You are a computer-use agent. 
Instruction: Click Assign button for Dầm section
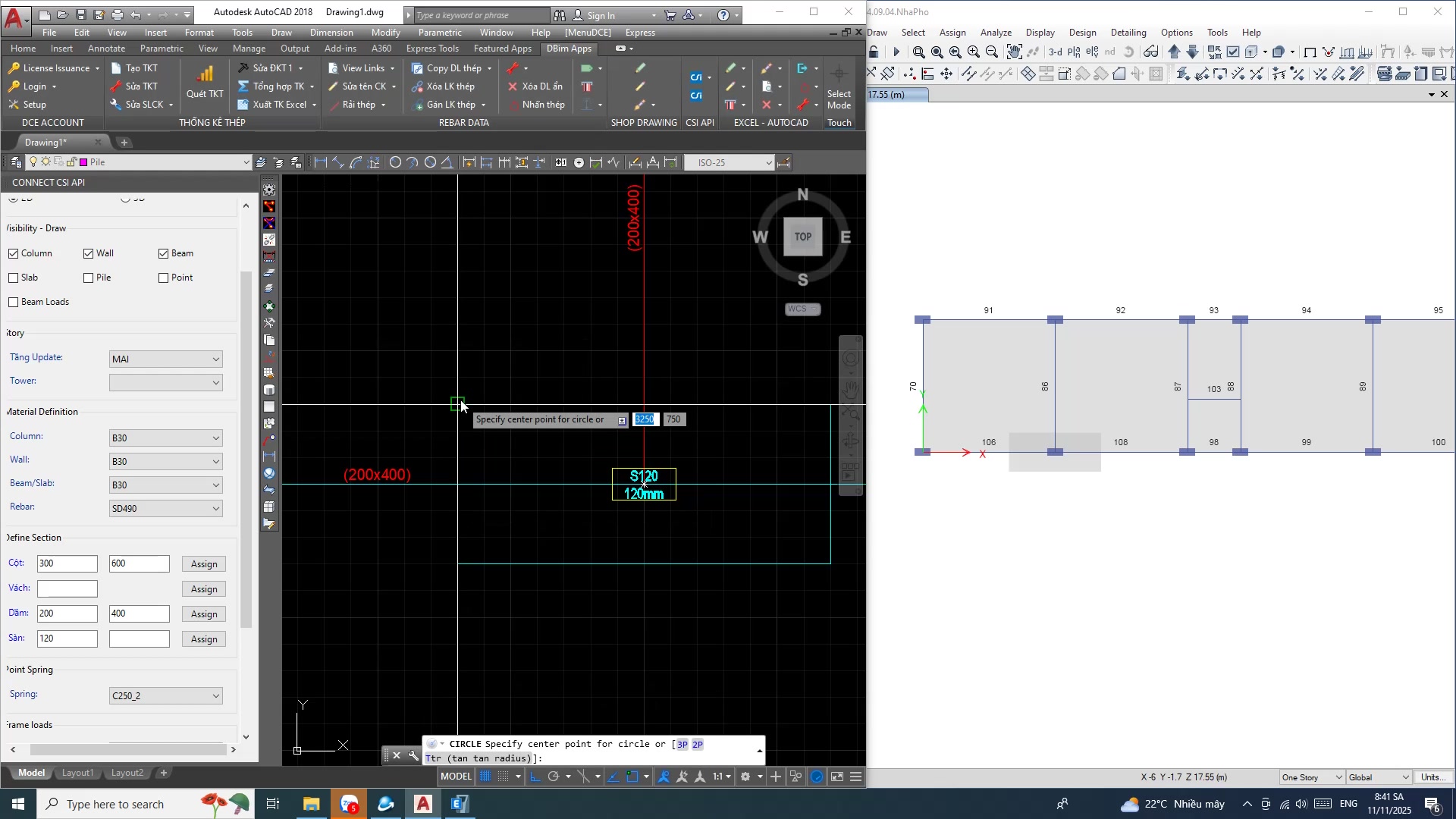[x=204, y=614]
